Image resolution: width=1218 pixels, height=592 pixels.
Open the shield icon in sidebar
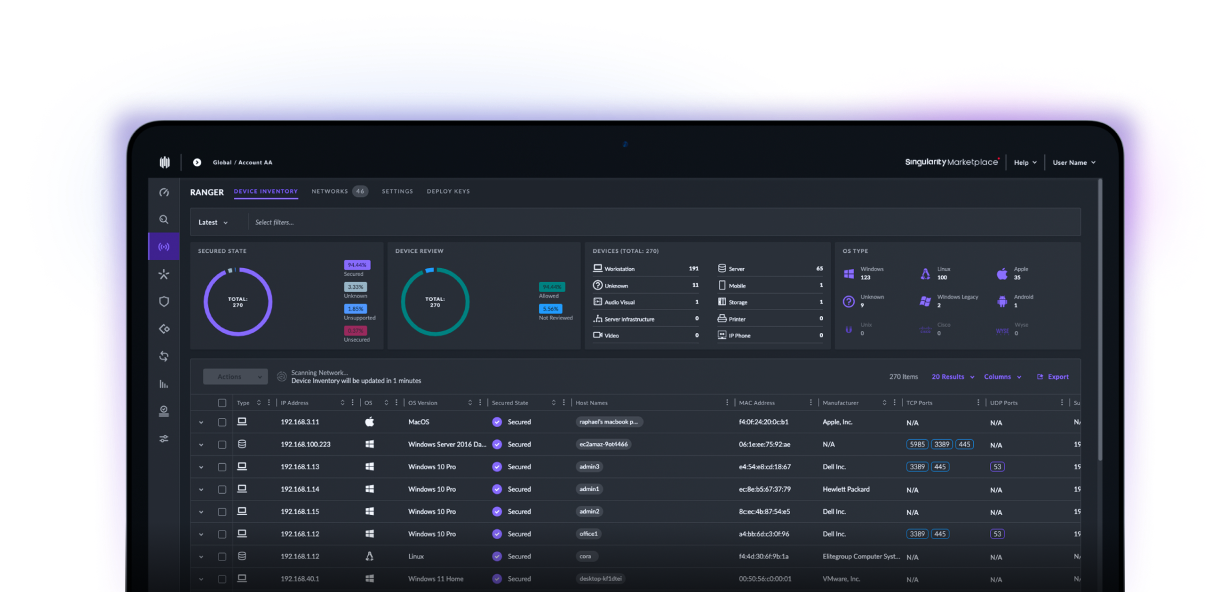pyautogui.click(x=164, y=301)
